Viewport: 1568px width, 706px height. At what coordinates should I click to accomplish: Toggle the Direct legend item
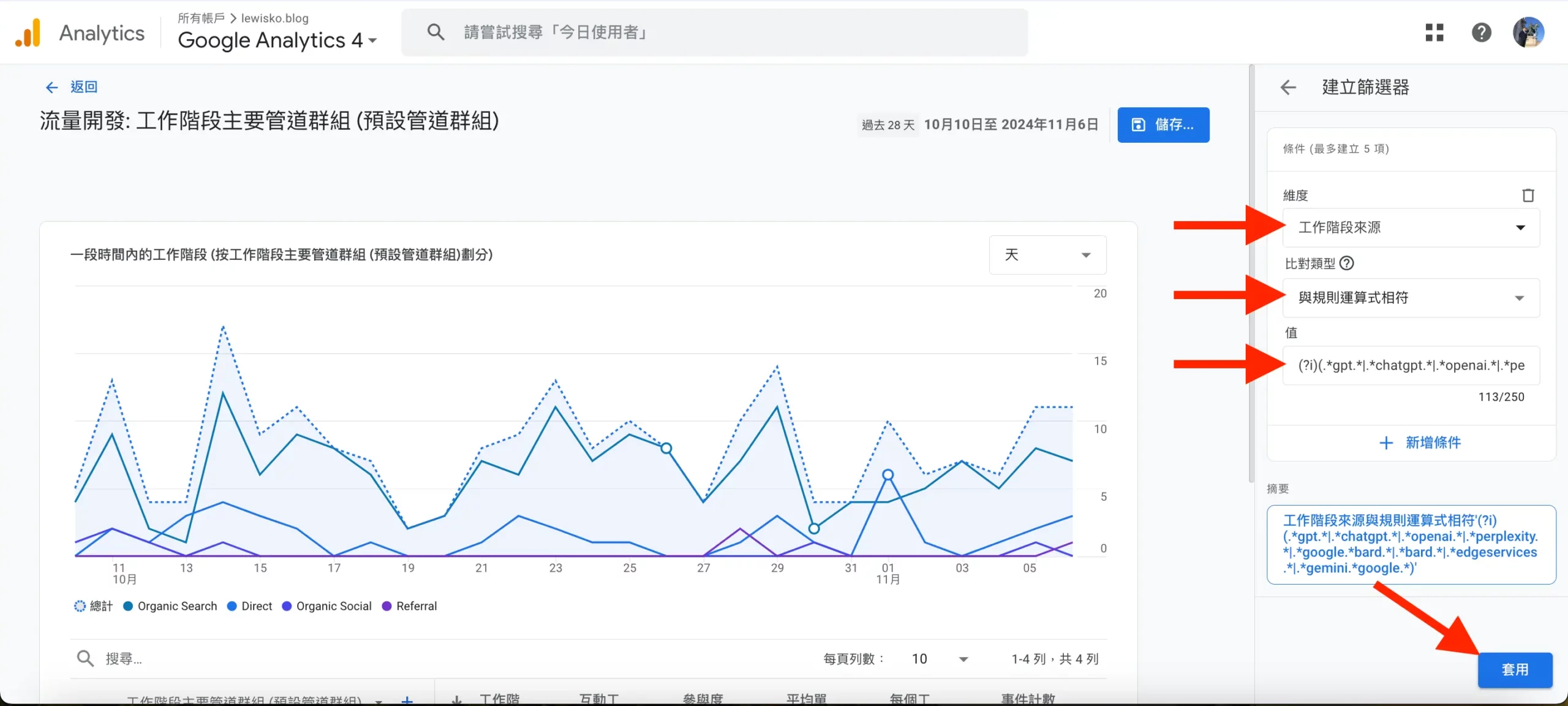250,606
